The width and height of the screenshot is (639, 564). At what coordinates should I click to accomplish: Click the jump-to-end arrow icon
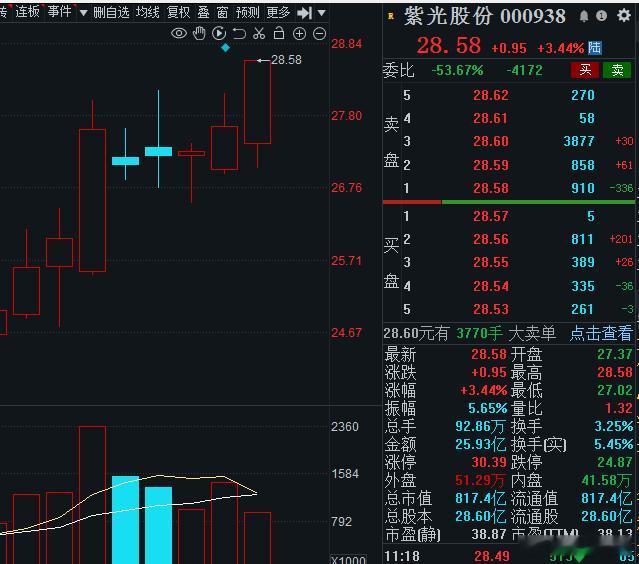[x=304, y=13]
